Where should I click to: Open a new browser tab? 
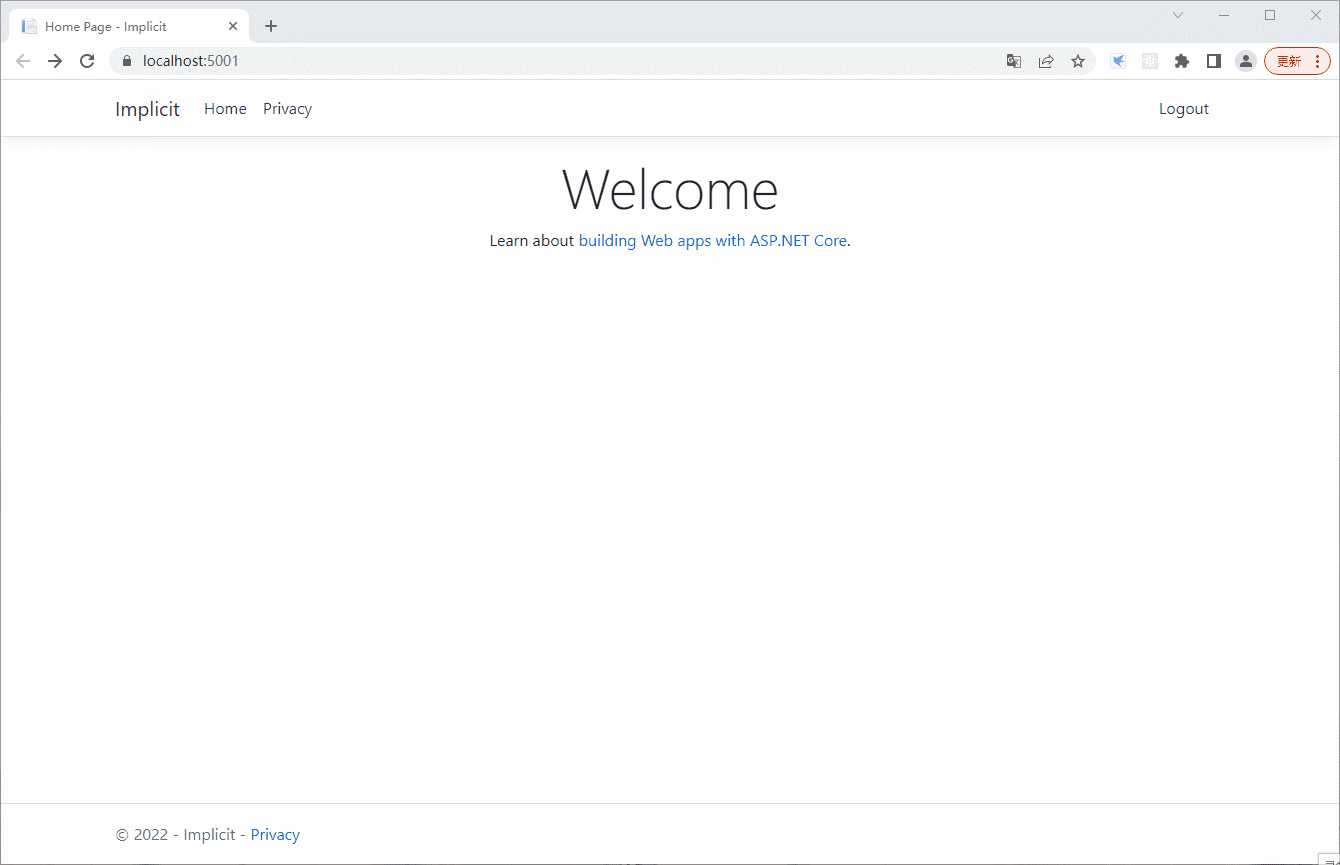271,26
